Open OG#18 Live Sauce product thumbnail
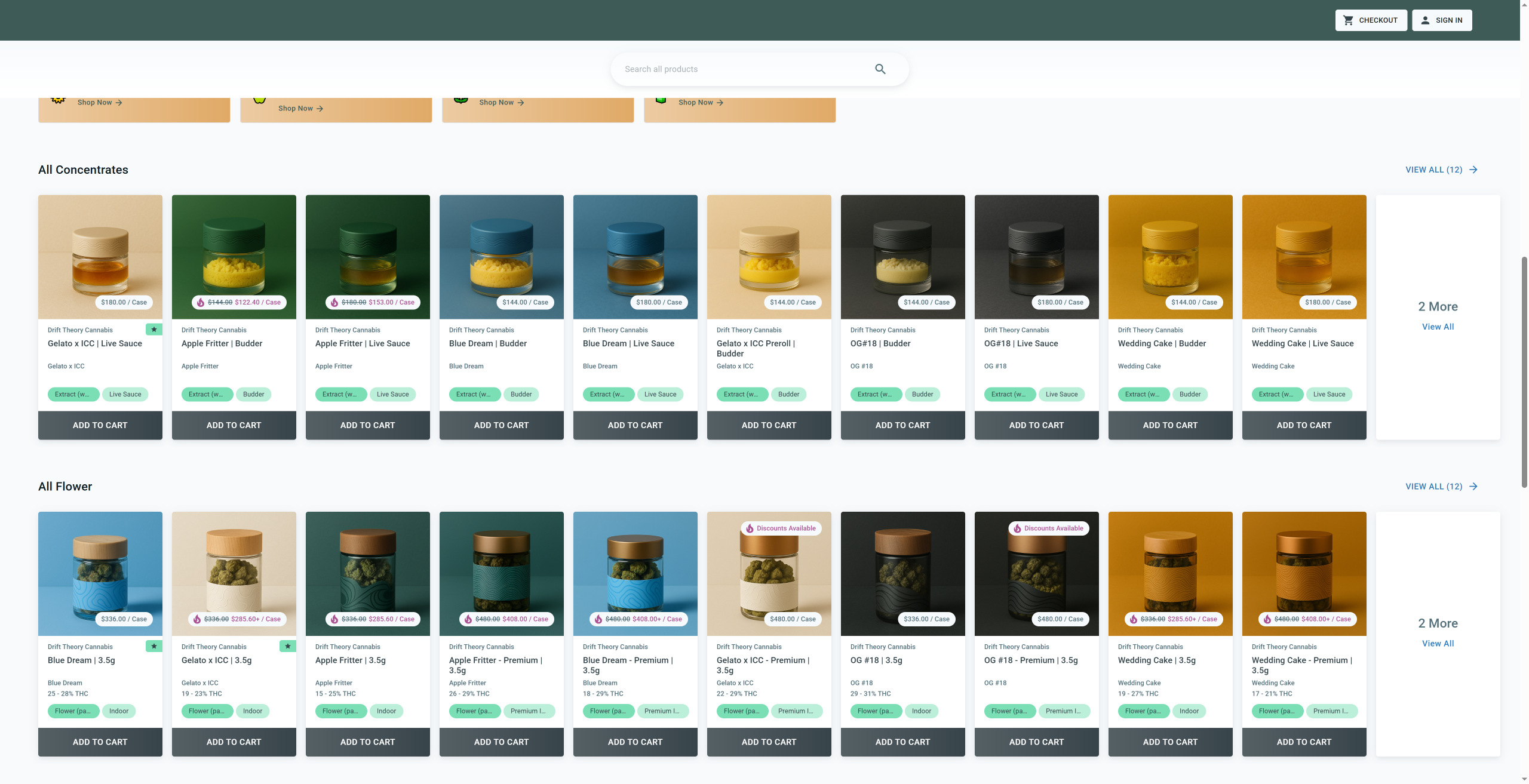This screenshot has height=784, width=1529. coord(1036,257)
